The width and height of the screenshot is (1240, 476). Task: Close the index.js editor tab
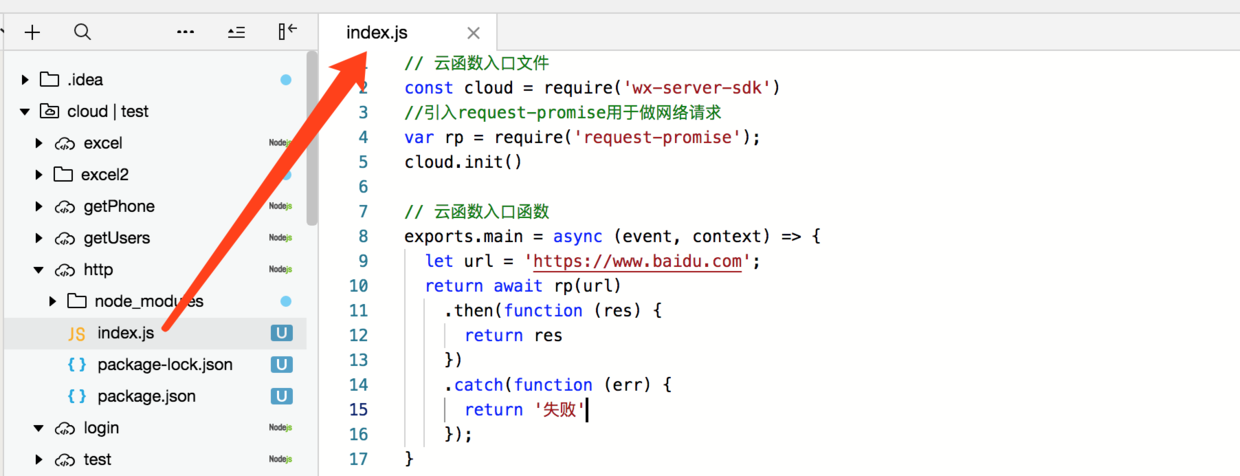474,33
